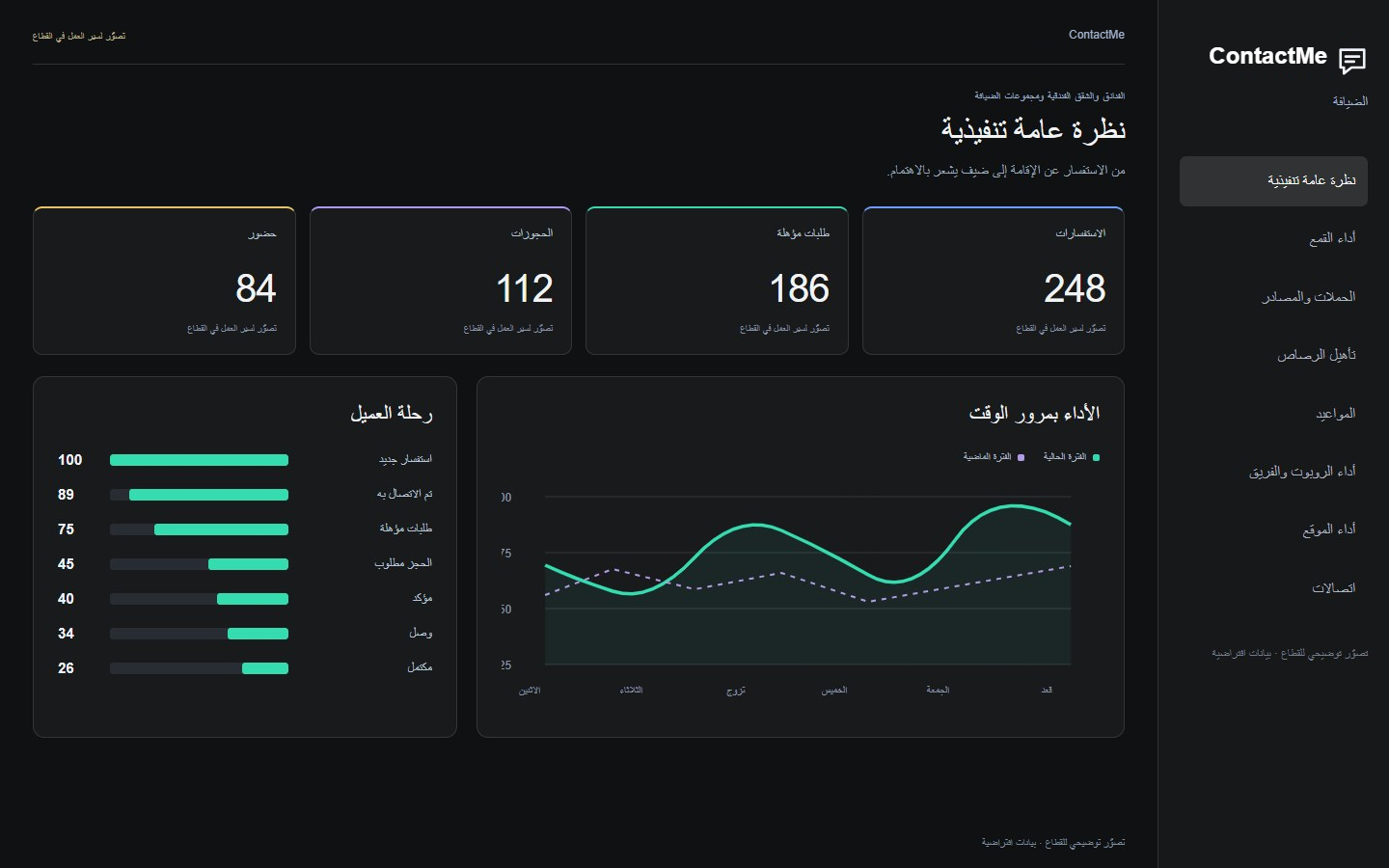1389x868 pixels.
Task: Click the footer note below the chart panel
Action: (x=1053, y=843)
